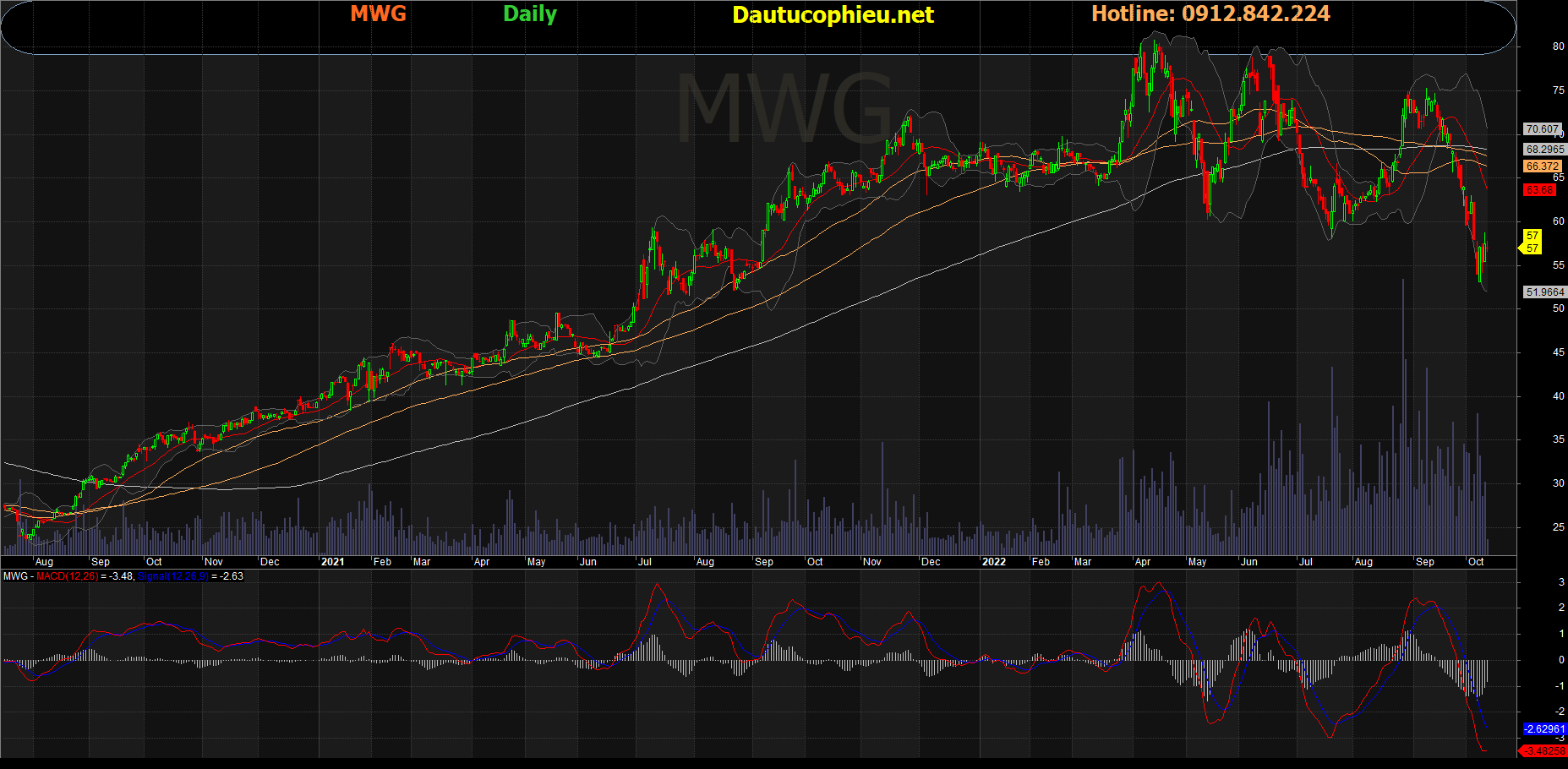Jump to 2021 on the time axis
Image resolution: width=1568 pixels, height=769 pixels.
tap(333, 562)
